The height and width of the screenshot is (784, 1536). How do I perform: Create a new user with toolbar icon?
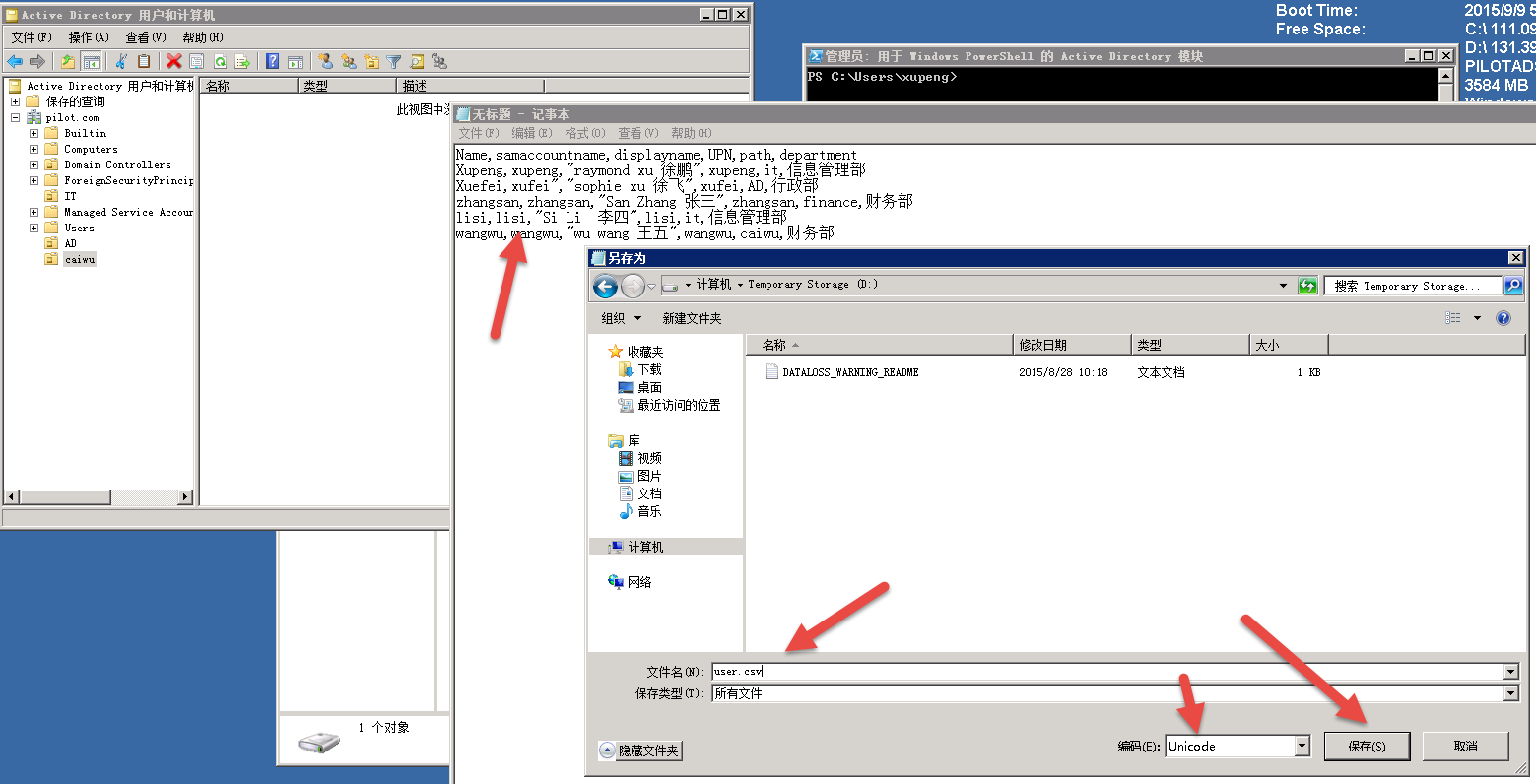pyautogui.click(x=325, y=61)
